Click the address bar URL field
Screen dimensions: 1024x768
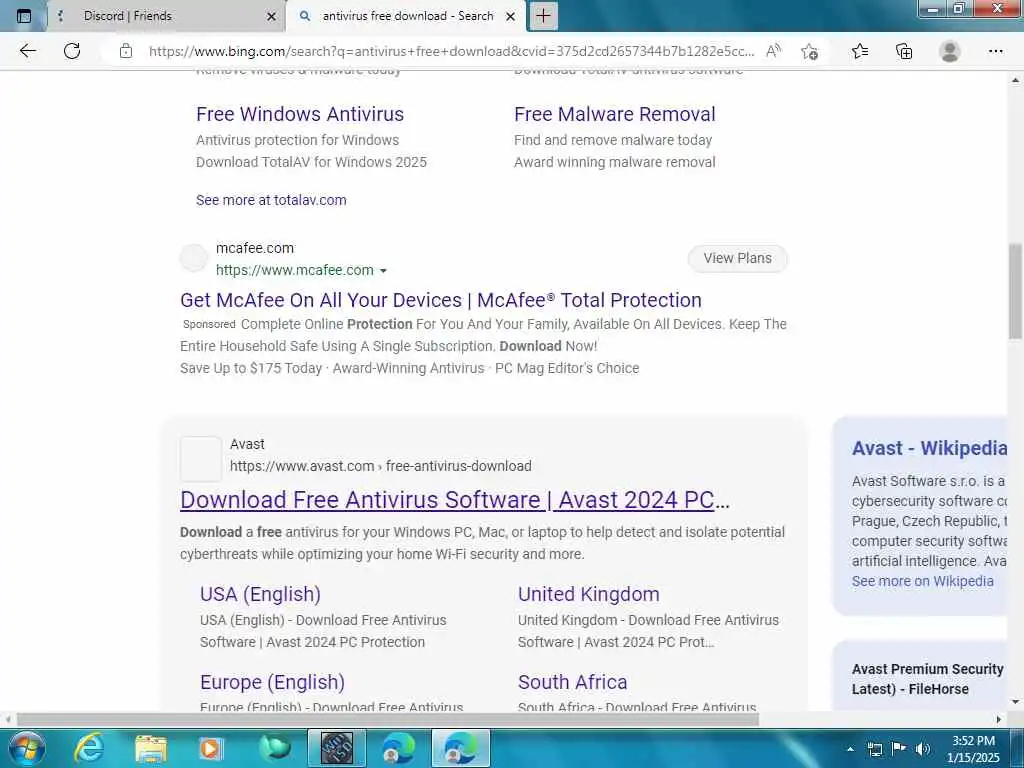coord(451,51)
